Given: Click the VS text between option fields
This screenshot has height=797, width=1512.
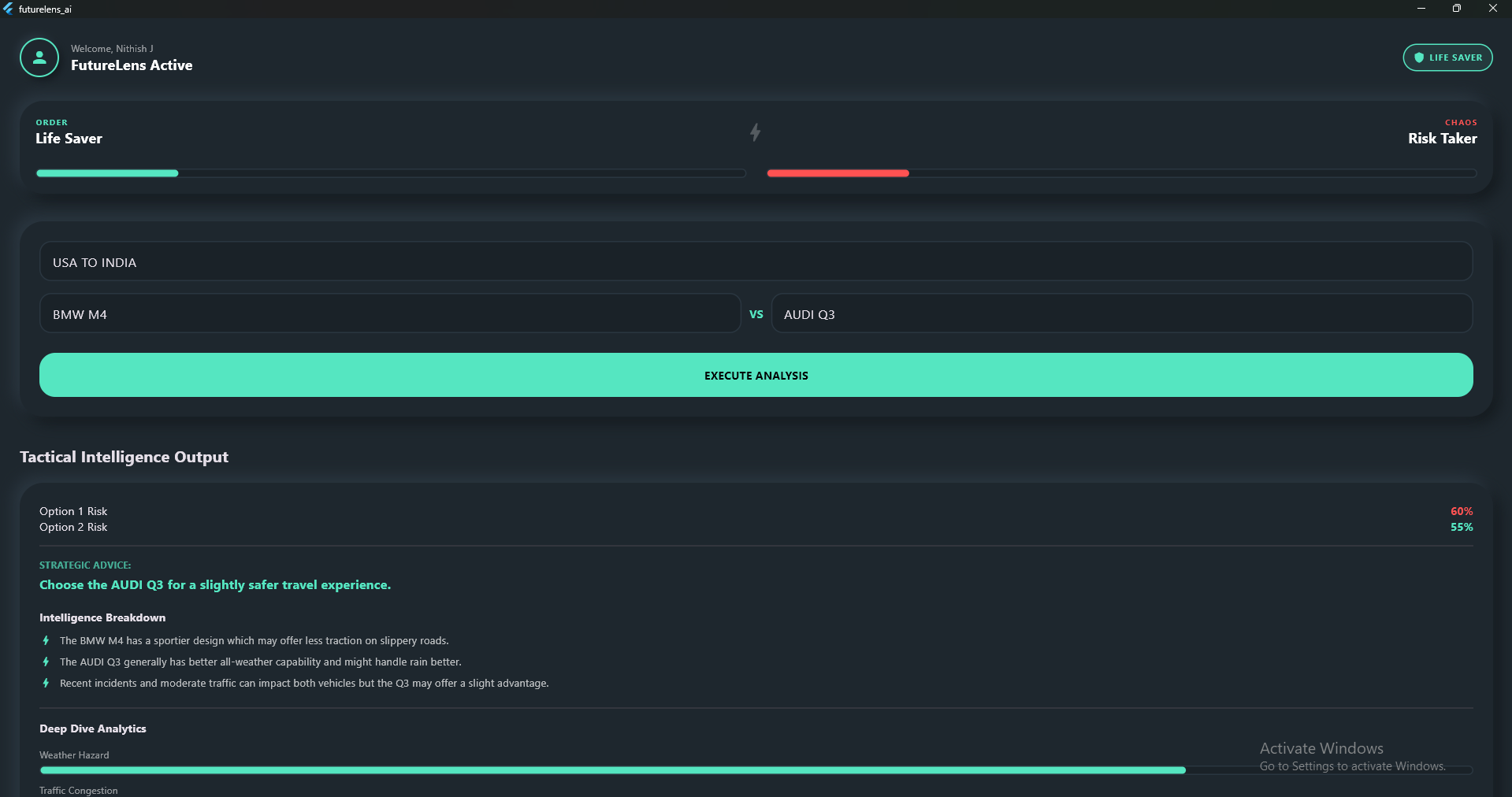Looking at the screenshot, I should [756, 314].
